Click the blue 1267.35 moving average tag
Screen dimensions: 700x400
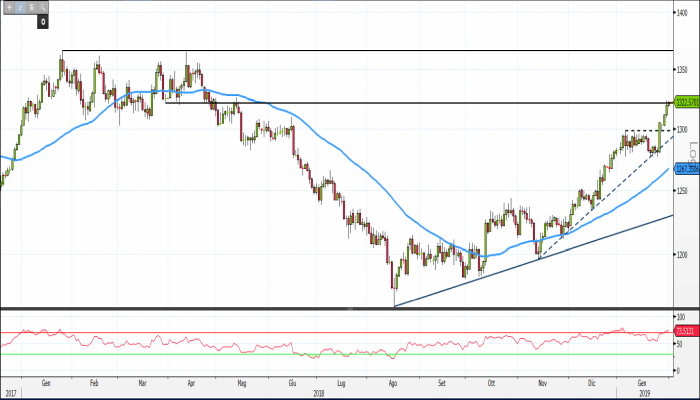click(x=684, y=169)
